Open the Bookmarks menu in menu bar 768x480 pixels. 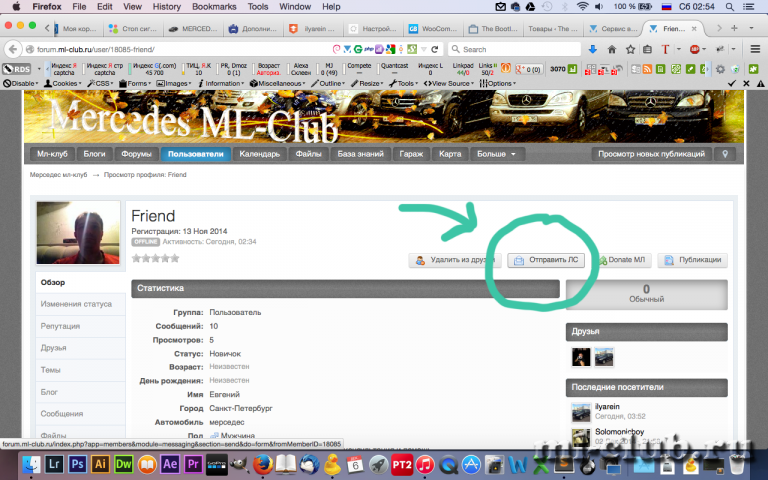point(214,7)
